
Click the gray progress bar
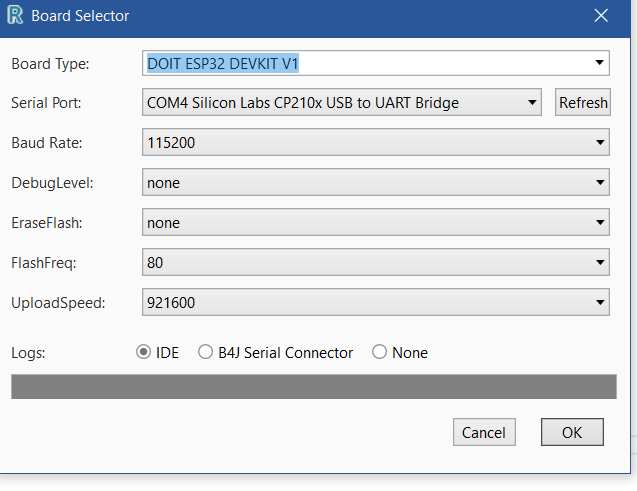click(x=314, y=387)
